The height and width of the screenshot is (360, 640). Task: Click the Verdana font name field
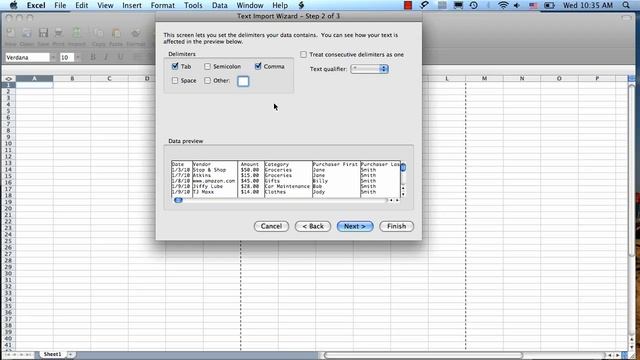tap(27, 58)
